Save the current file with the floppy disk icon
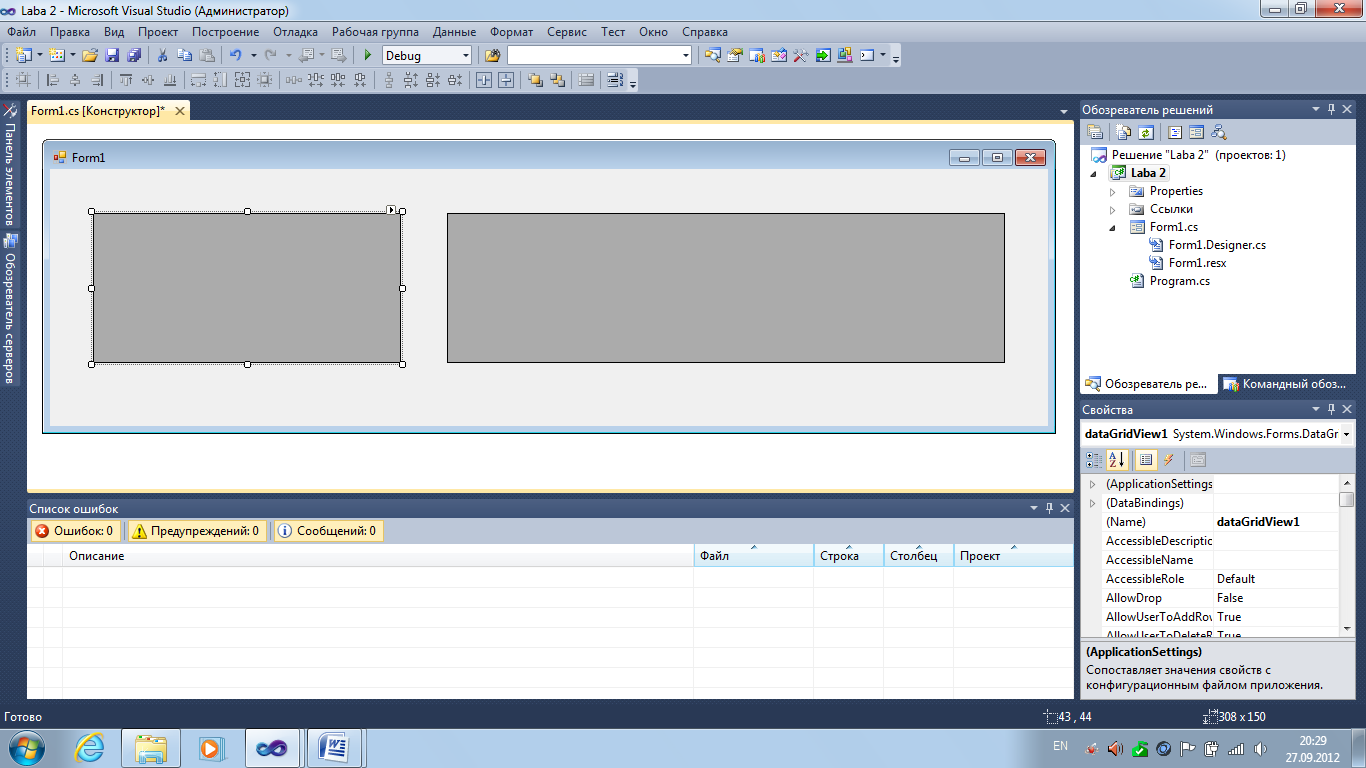The image size is (1366, 768). pos(112,56)
